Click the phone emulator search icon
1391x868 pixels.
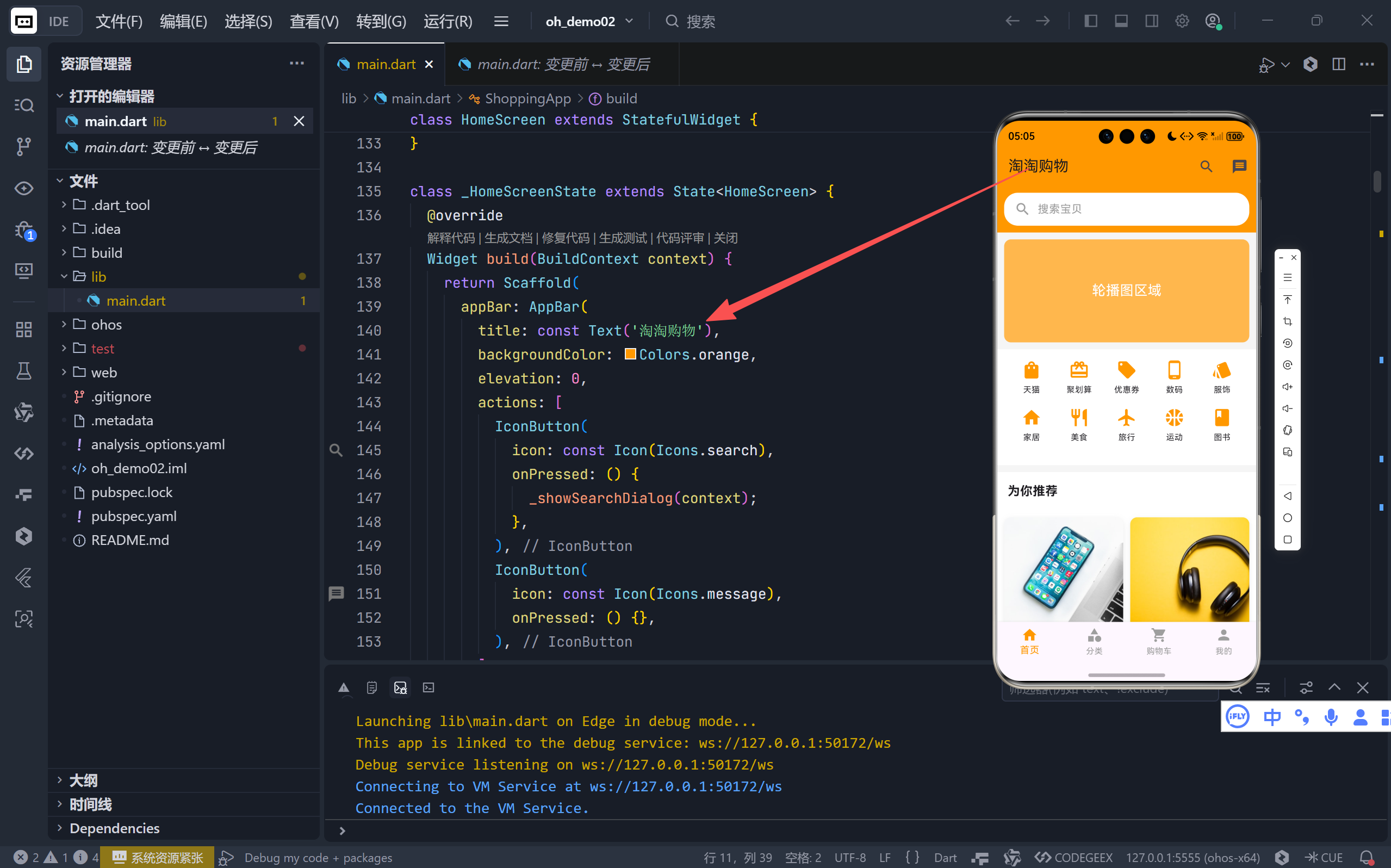1206,166
